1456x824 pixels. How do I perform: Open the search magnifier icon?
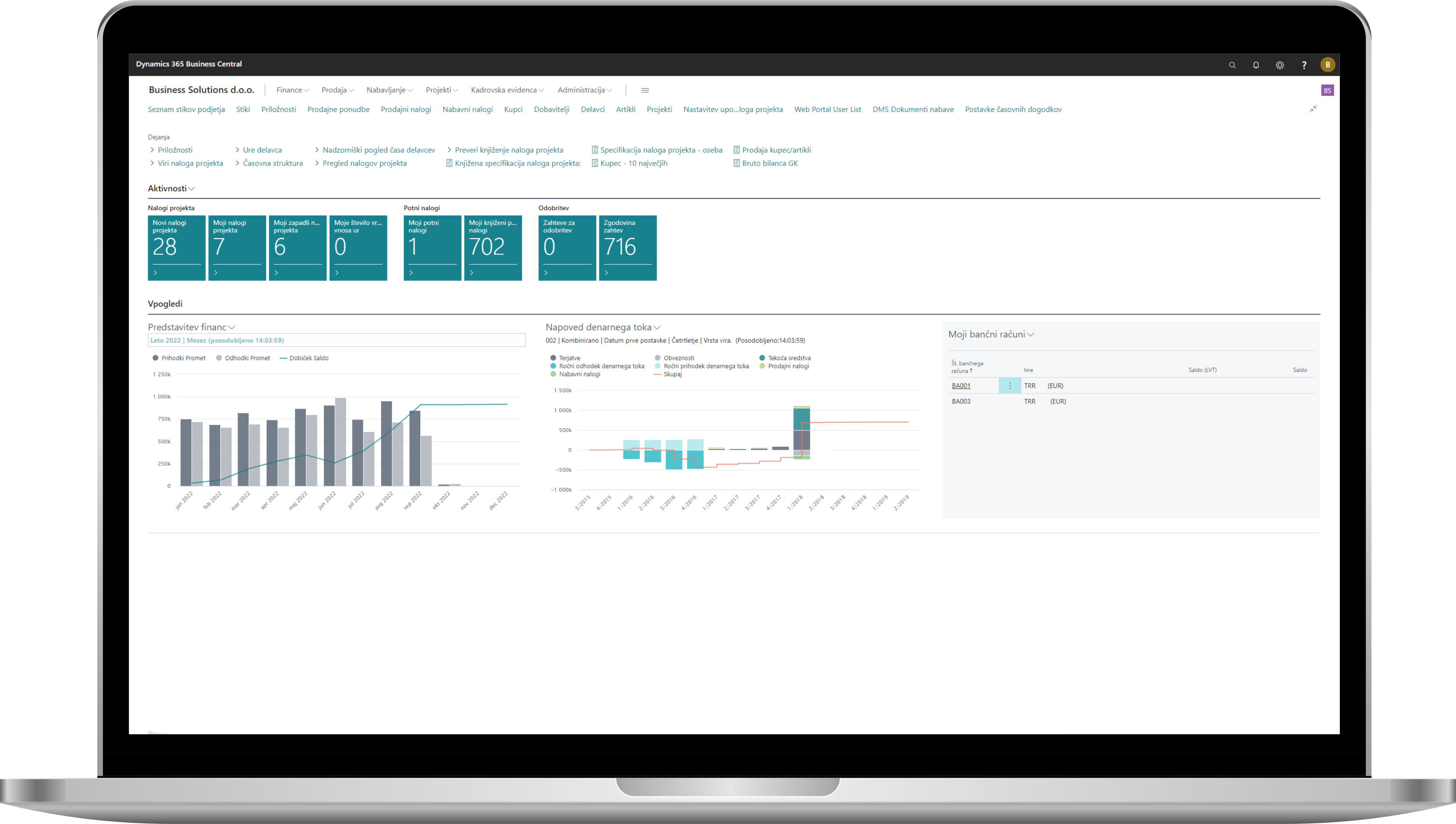(1232, 65)
